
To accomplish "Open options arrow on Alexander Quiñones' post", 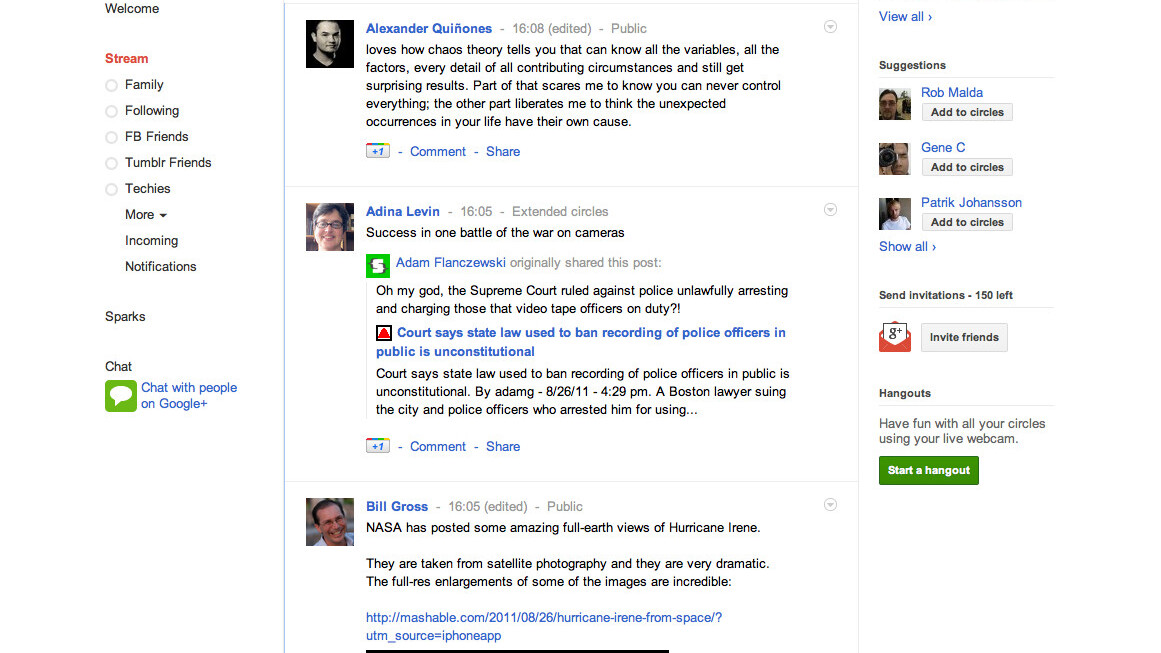I will tap(830, 27).
